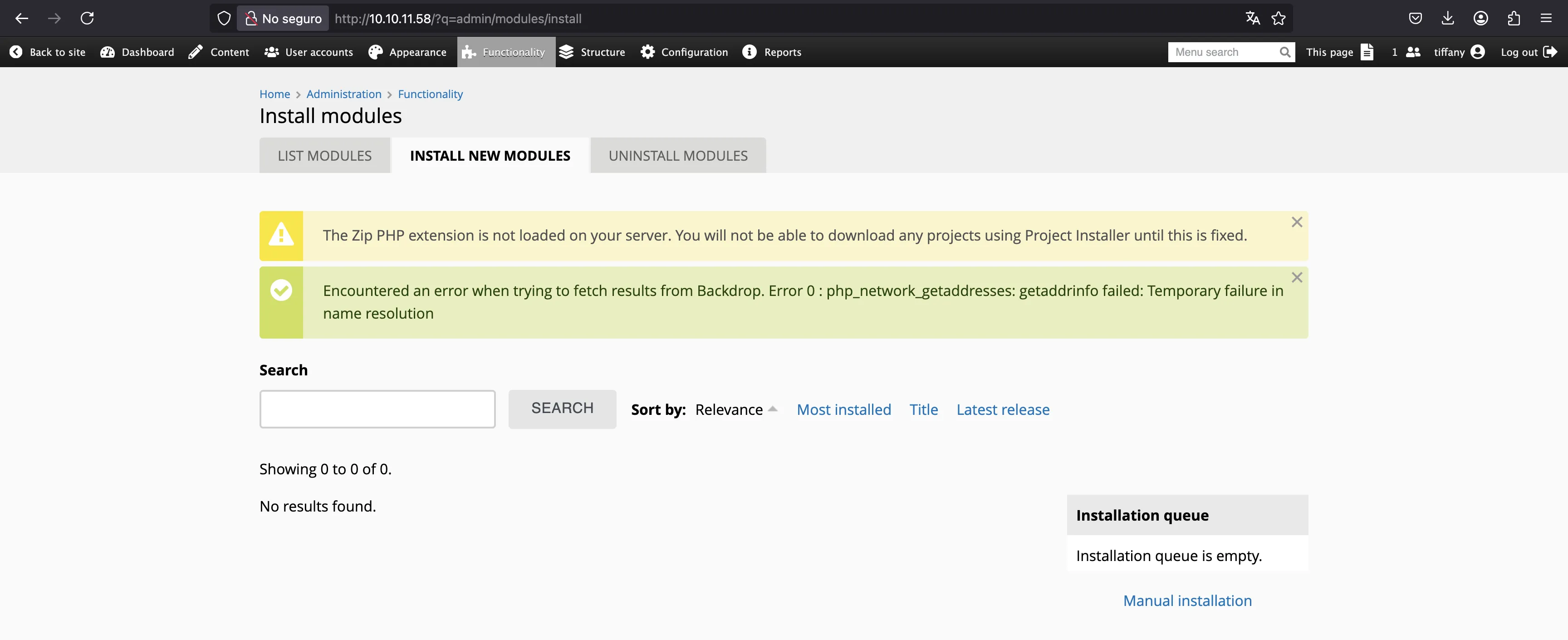Click the URL address bar text
Image resolution: width=1568 pixels, height=640 pixels.
click(x=458, y=18)
